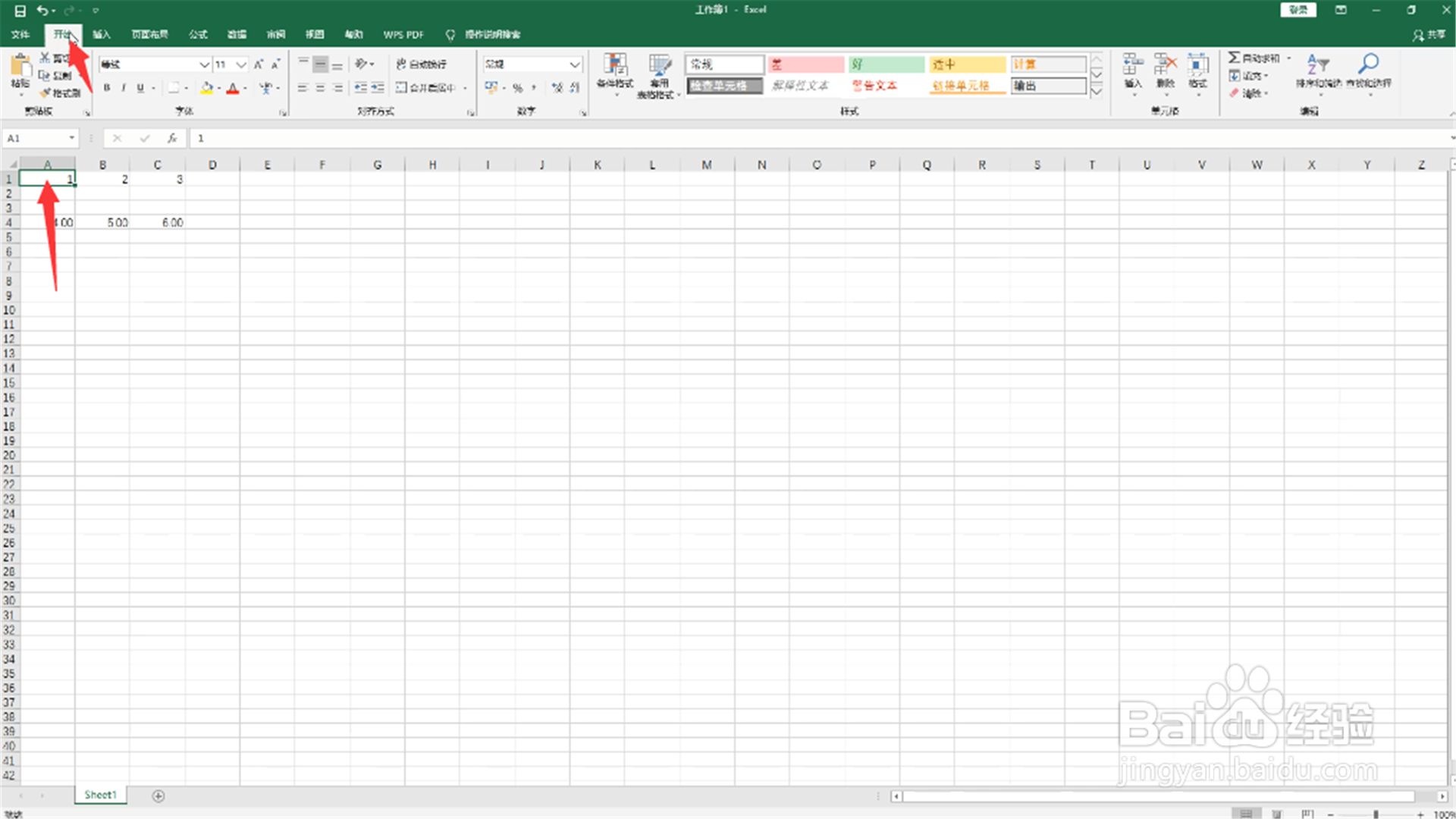Click the Wrap Text button
This screenshot has height=819, width=1456.
pos(422,64)
